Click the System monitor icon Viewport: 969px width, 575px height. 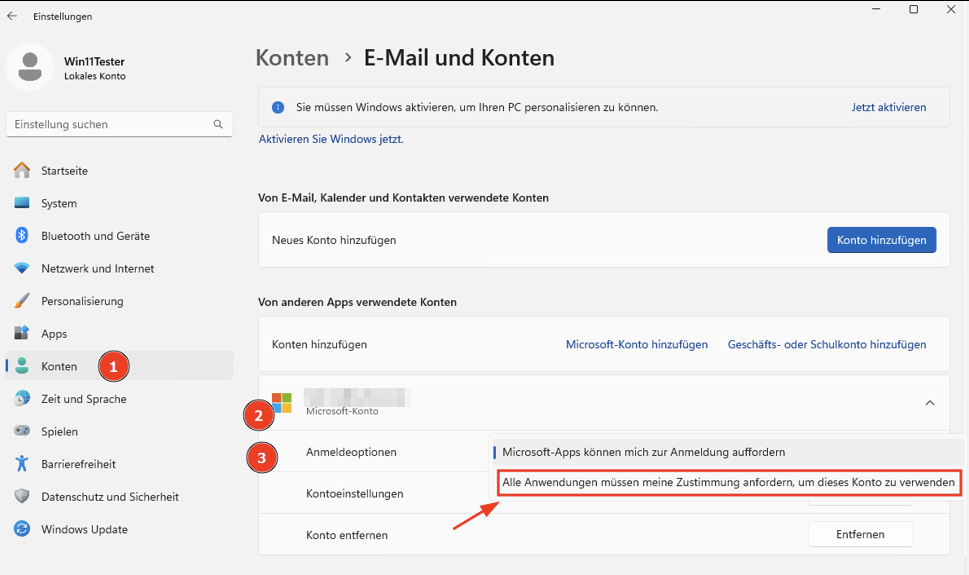22,203
